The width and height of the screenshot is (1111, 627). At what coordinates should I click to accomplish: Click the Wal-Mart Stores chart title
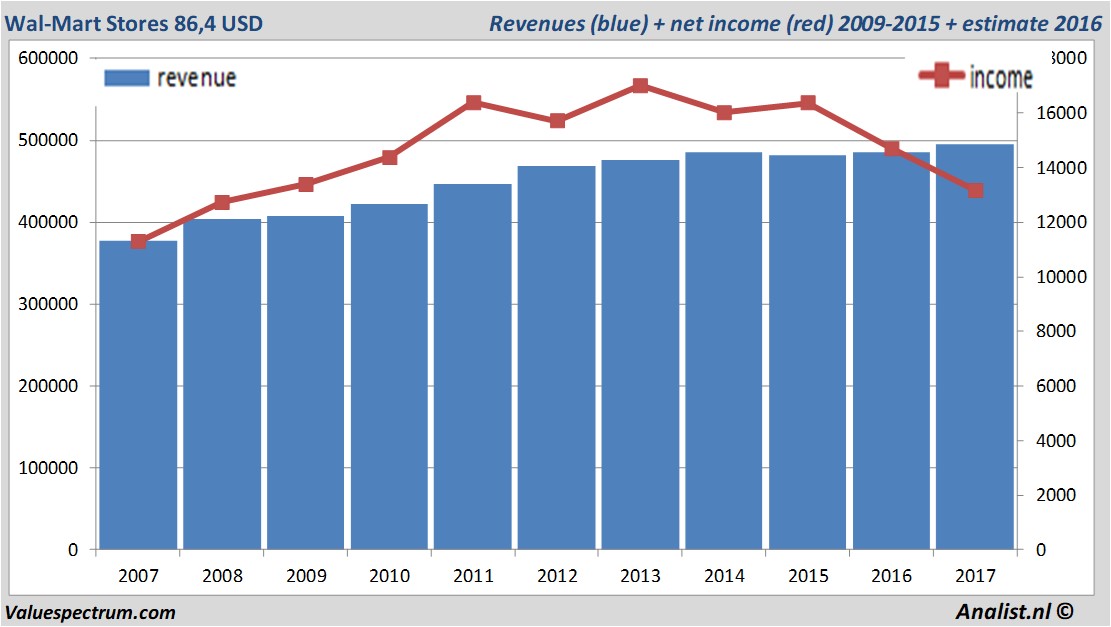pos(134,23)
